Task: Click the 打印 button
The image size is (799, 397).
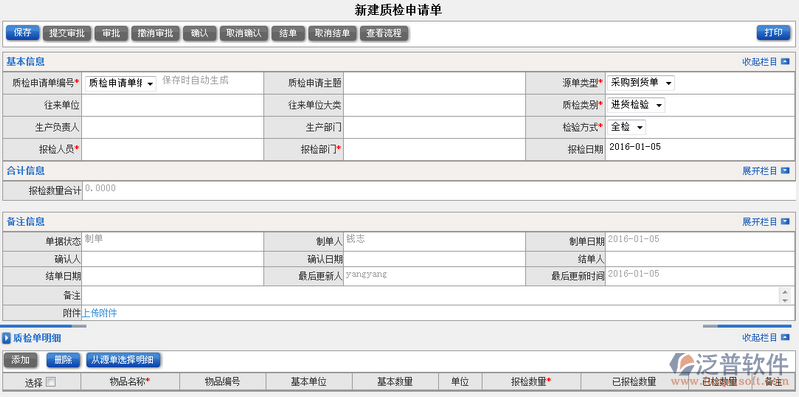Action: [773, 33]
